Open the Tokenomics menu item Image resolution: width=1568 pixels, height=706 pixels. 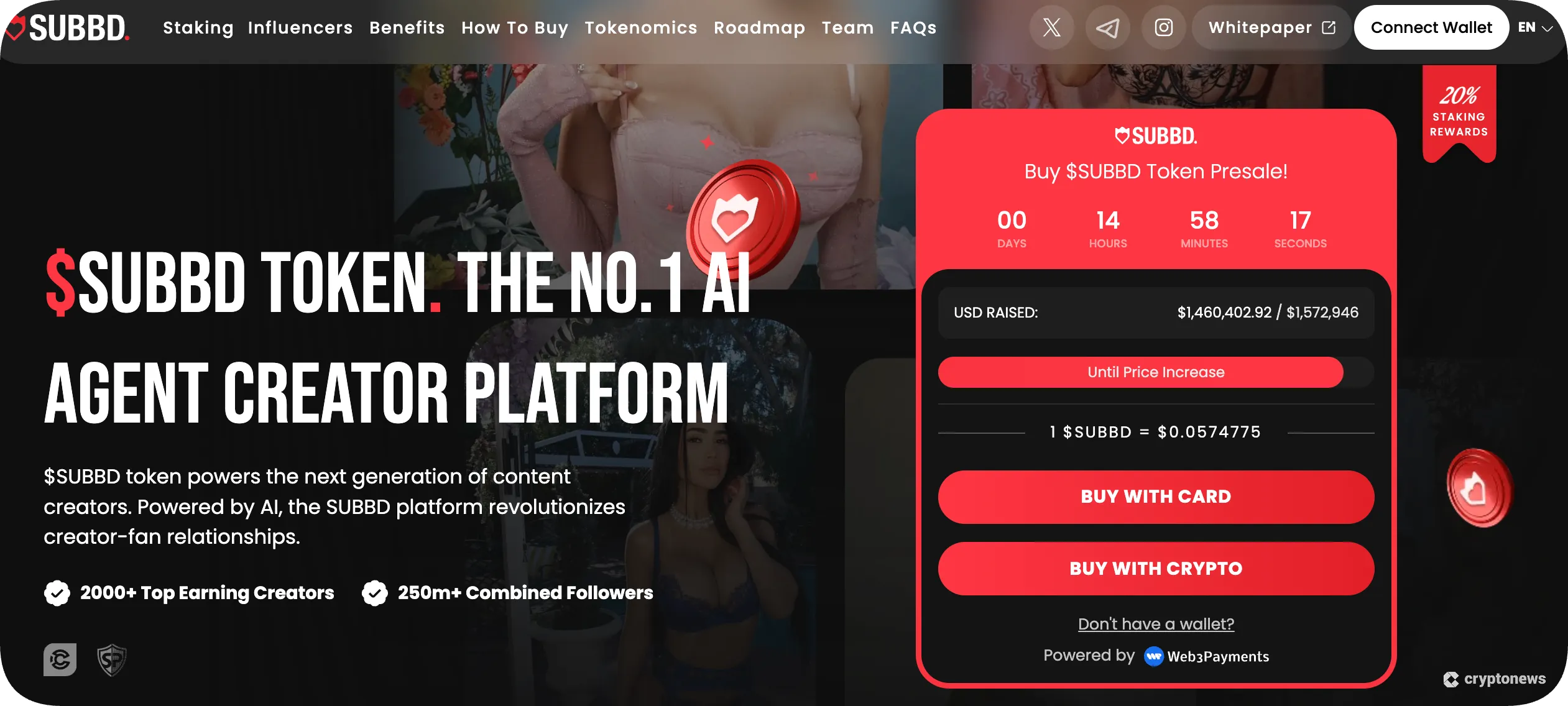click(641, 28)
